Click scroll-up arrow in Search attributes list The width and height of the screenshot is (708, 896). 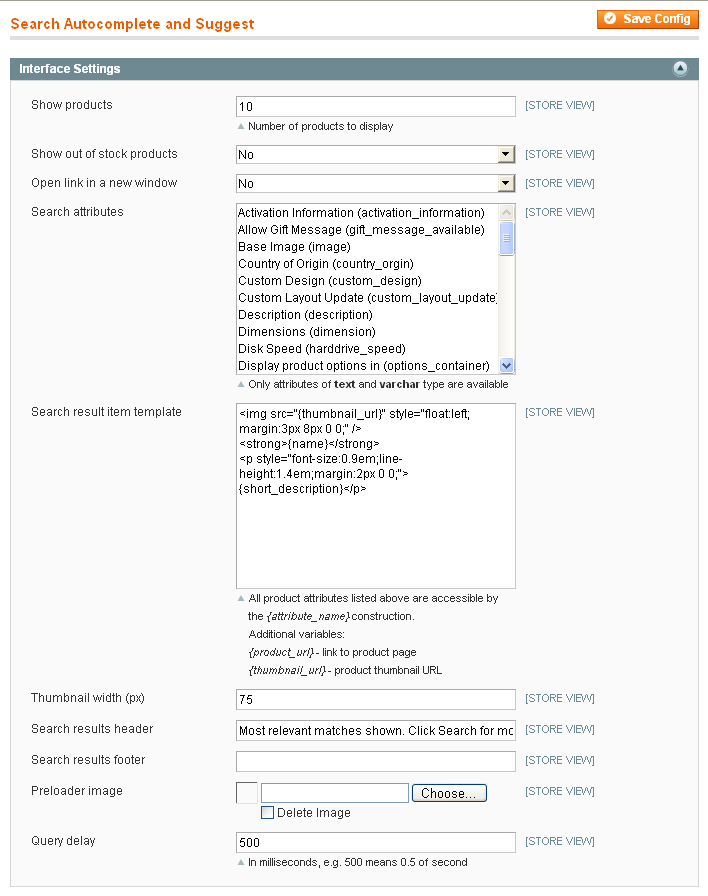click(x=506, y=213)
